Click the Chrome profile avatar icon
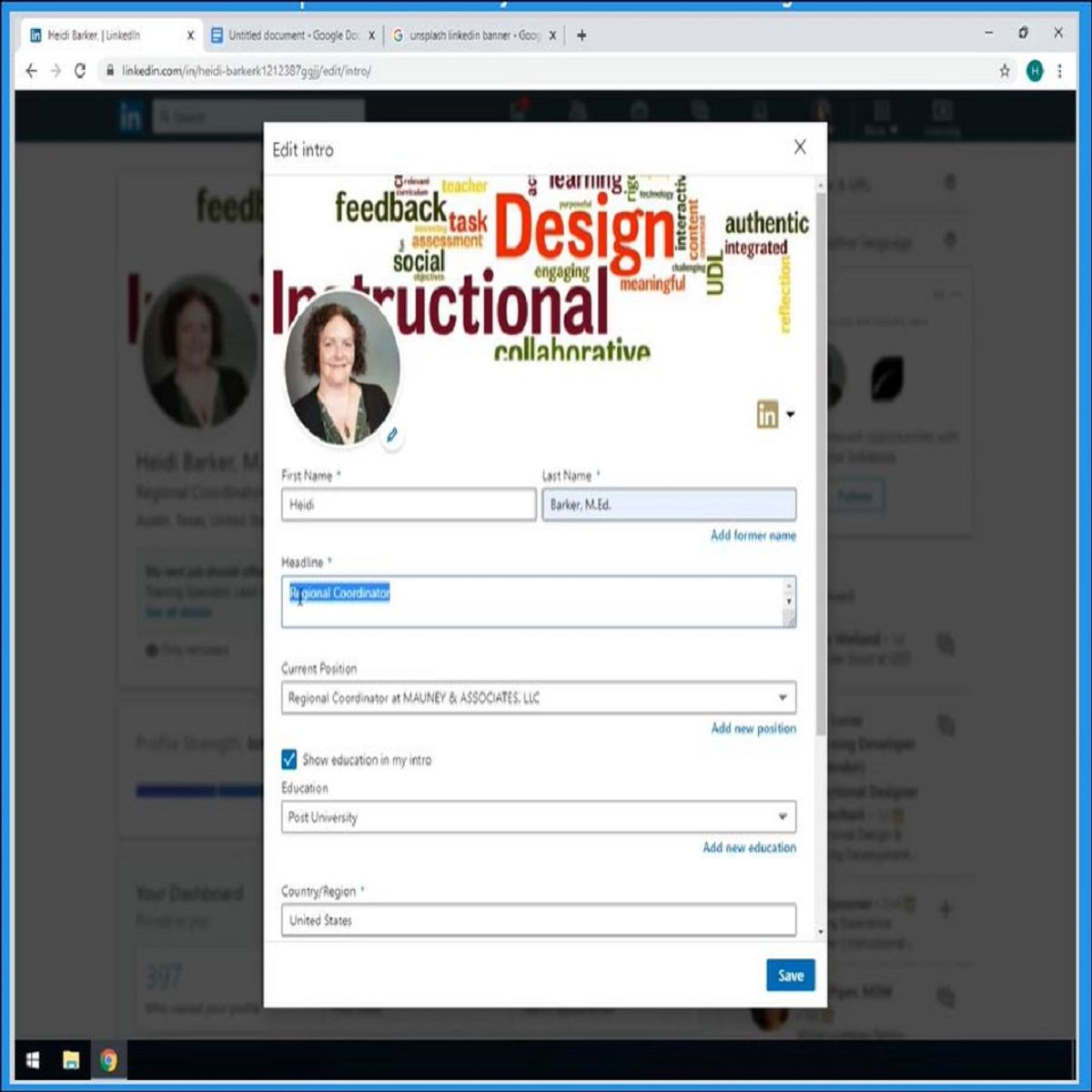 pos(1034,71)
